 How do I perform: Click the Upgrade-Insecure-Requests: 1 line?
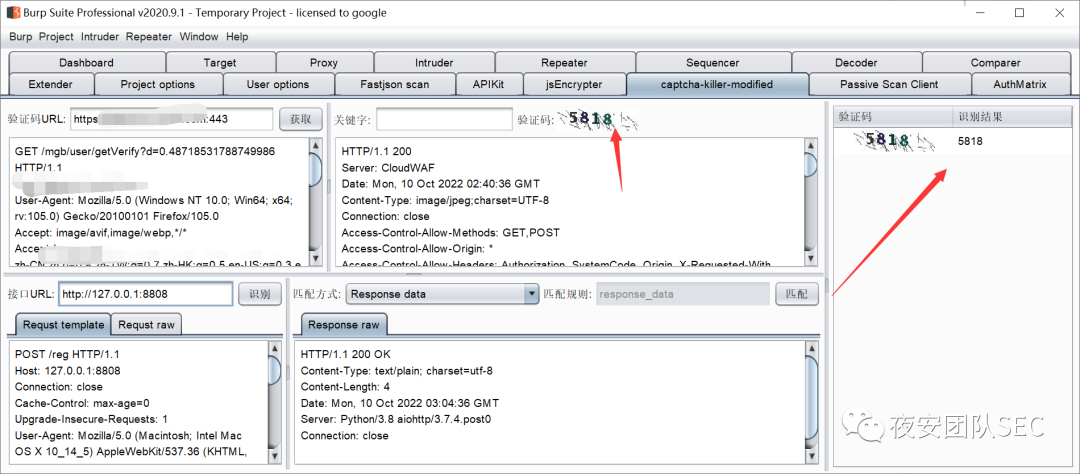[91, 419]
